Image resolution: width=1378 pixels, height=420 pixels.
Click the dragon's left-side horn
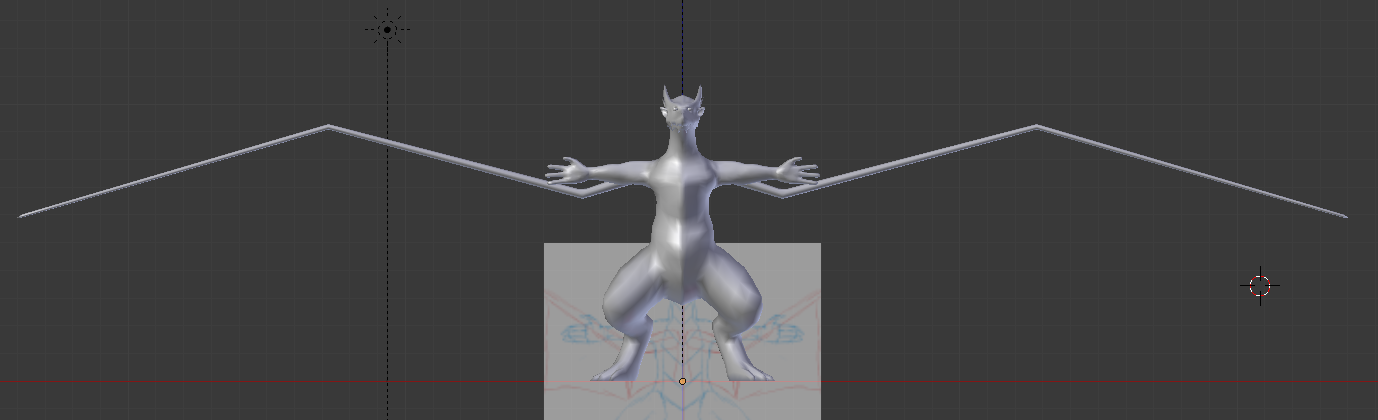point(665,97)
